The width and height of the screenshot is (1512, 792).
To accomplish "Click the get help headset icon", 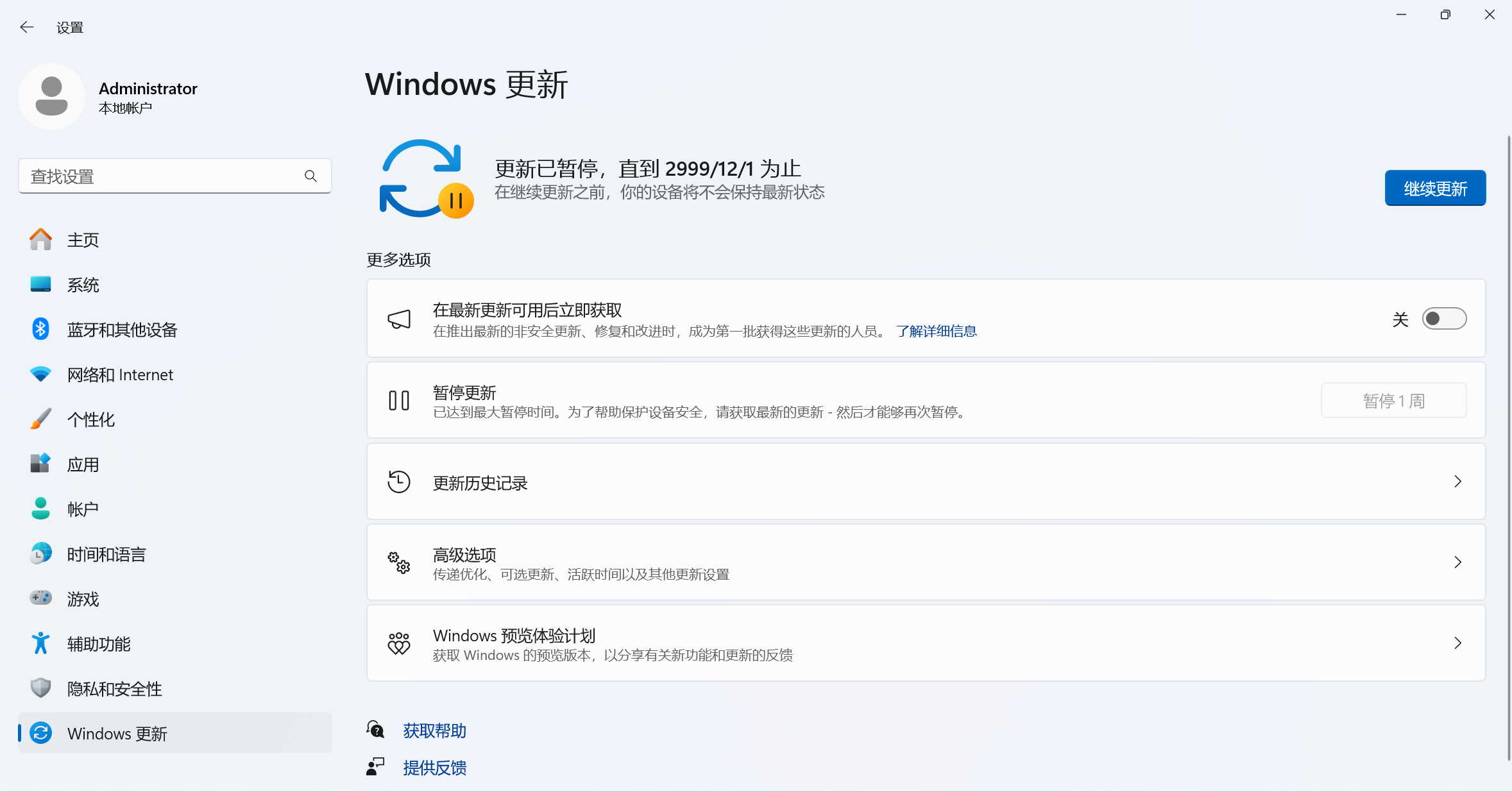I will (375, 730).
